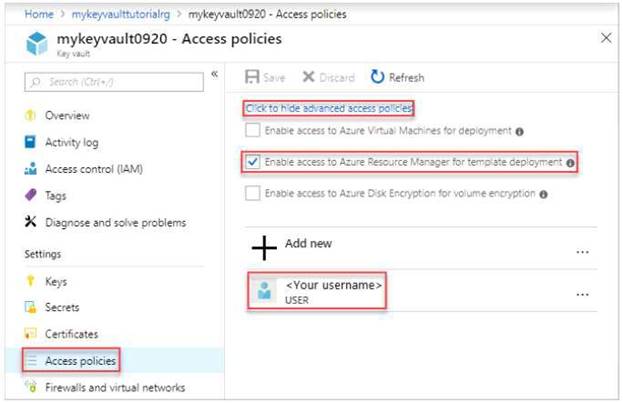Click the purple Tags icon
This screenshot has height=403, width=623.
pos(31,195)
